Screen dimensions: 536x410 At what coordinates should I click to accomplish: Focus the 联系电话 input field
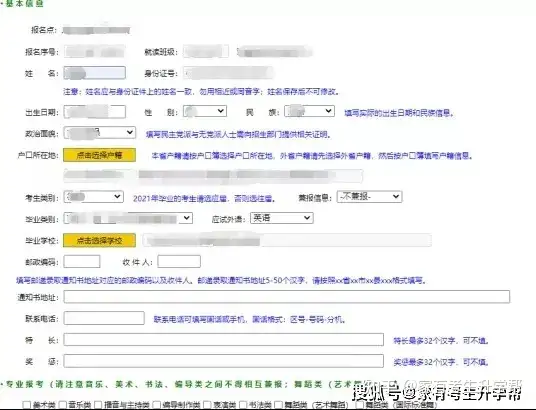point(104,318)
